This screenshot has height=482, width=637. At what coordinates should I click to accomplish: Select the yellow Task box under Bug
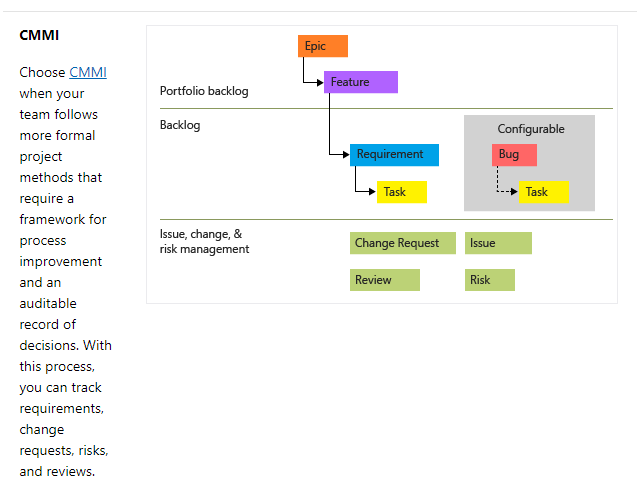[x=543, y=192]
